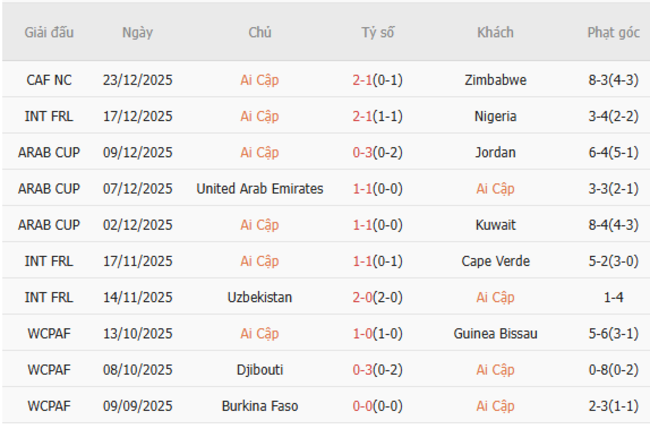Select the 8-3(4-3) corner stat for Zimbabwe
650x429 pixels.
click(613, 80)
